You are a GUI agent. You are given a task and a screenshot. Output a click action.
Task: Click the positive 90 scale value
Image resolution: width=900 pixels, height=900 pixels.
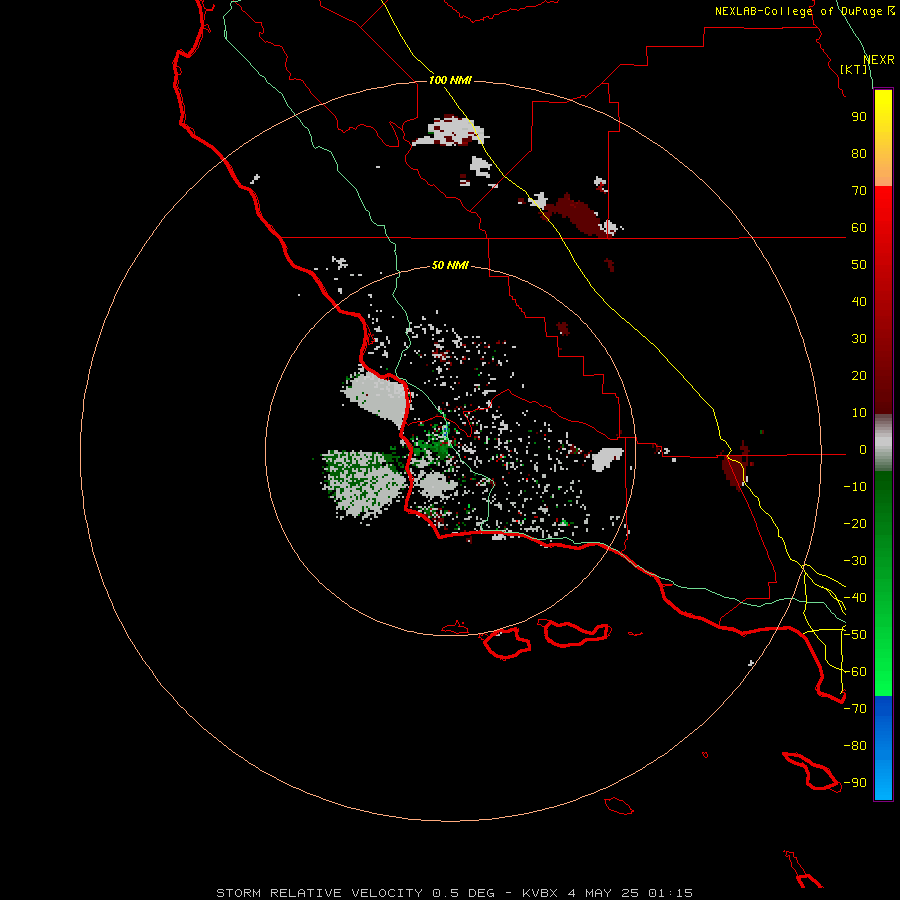point(859,117)
